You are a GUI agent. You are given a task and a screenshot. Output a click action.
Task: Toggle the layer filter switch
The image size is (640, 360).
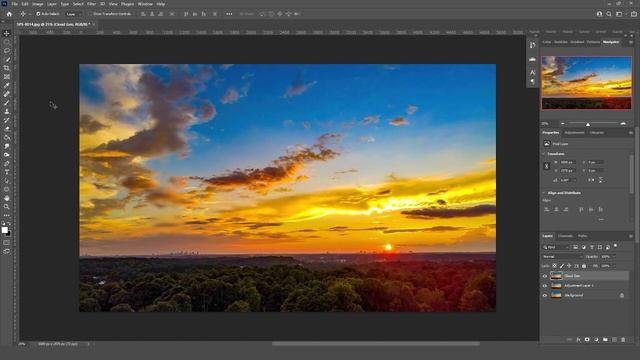pyautogui.click(x=616, y=246)
